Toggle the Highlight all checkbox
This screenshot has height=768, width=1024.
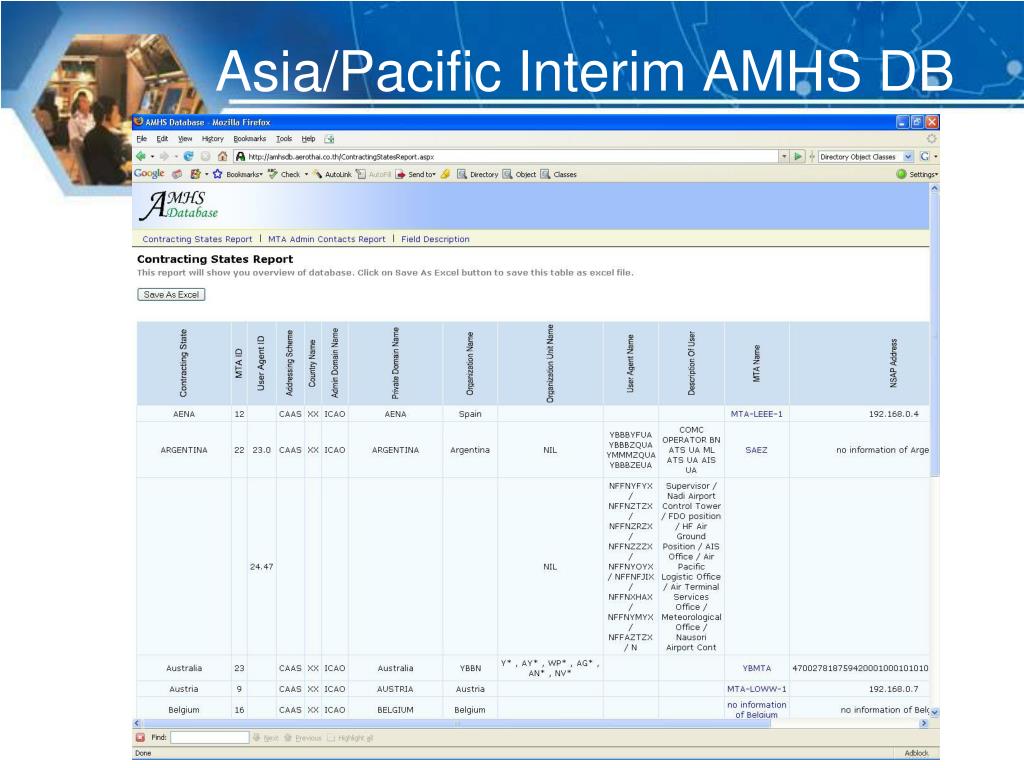(331, 738)
